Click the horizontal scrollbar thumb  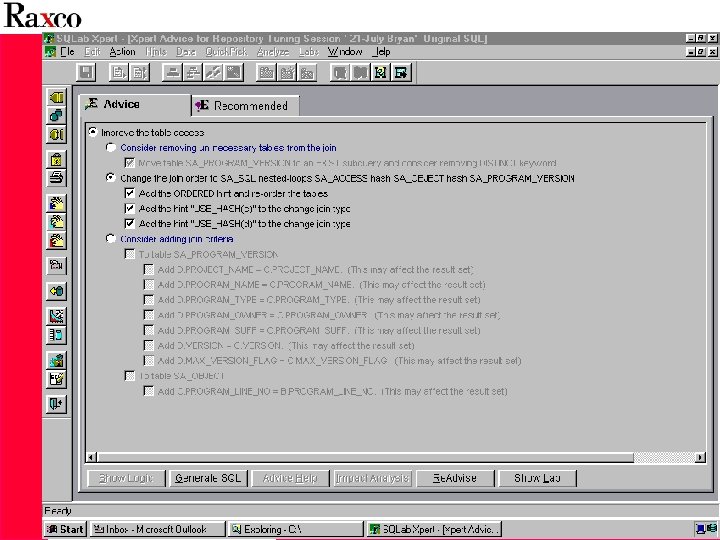point(366,457)
